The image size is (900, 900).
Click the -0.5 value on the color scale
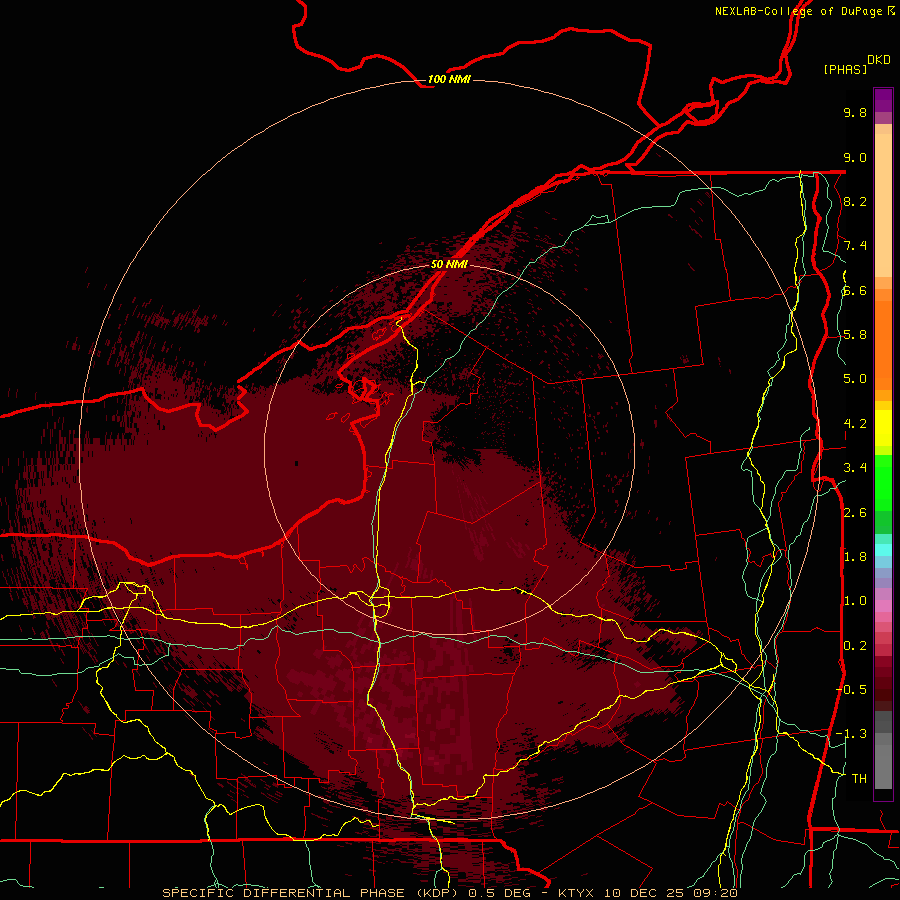tap(851, 690)
